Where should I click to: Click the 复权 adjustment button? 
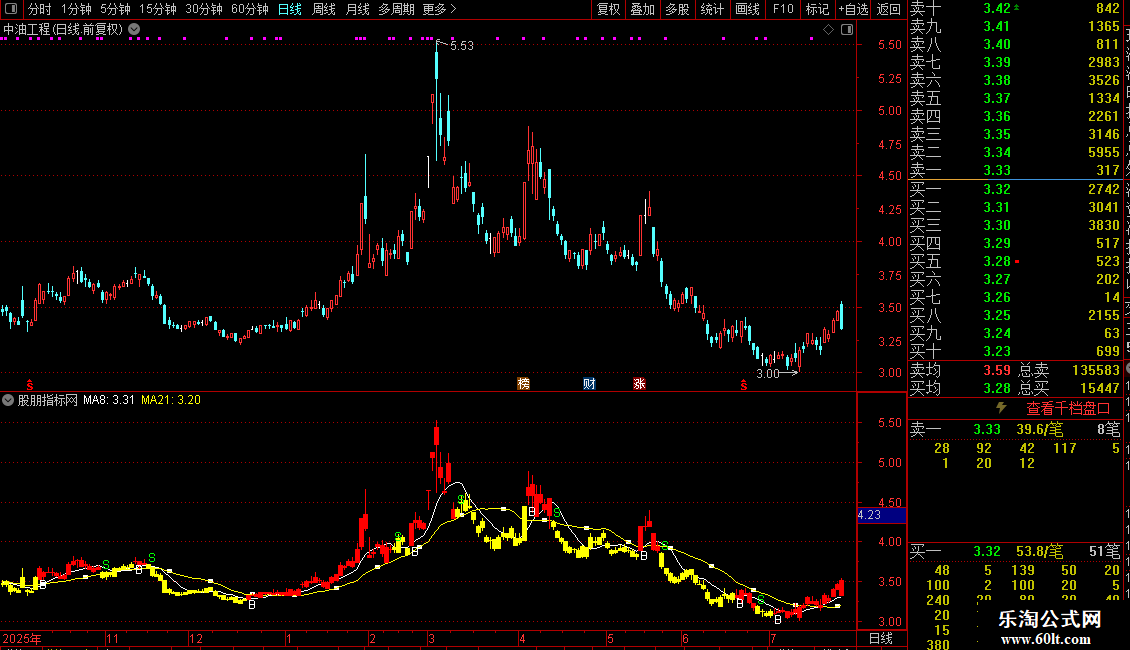pos(608,9)
